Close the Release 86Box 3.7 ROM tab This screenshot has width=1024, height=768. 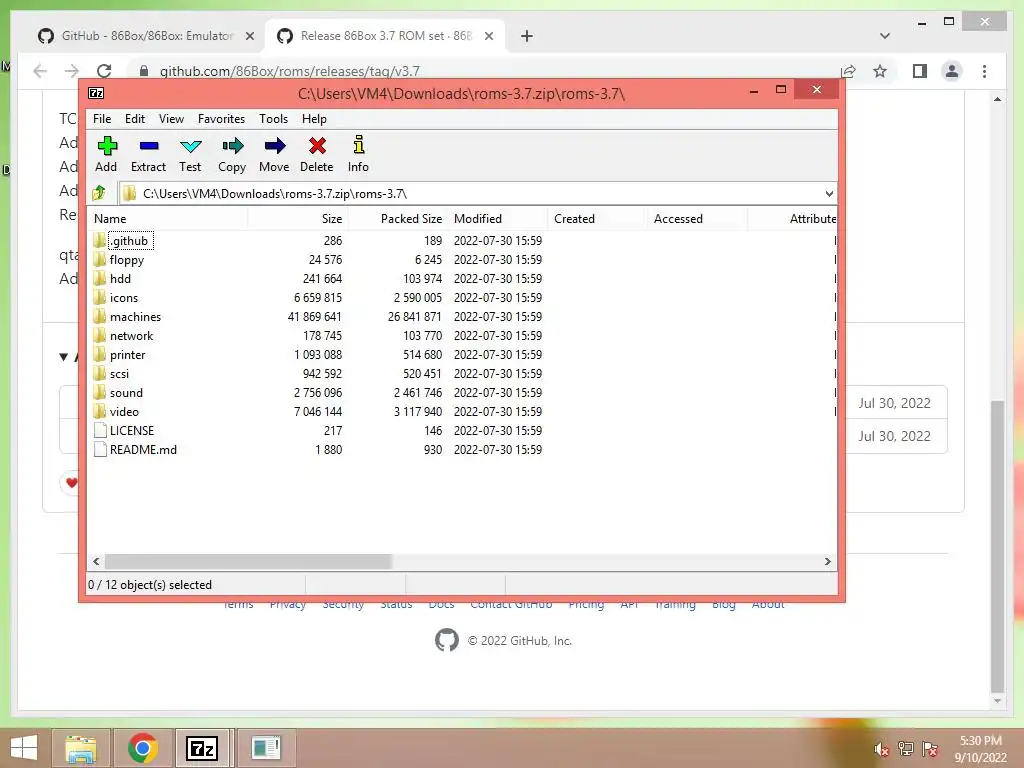click(488, 36)
